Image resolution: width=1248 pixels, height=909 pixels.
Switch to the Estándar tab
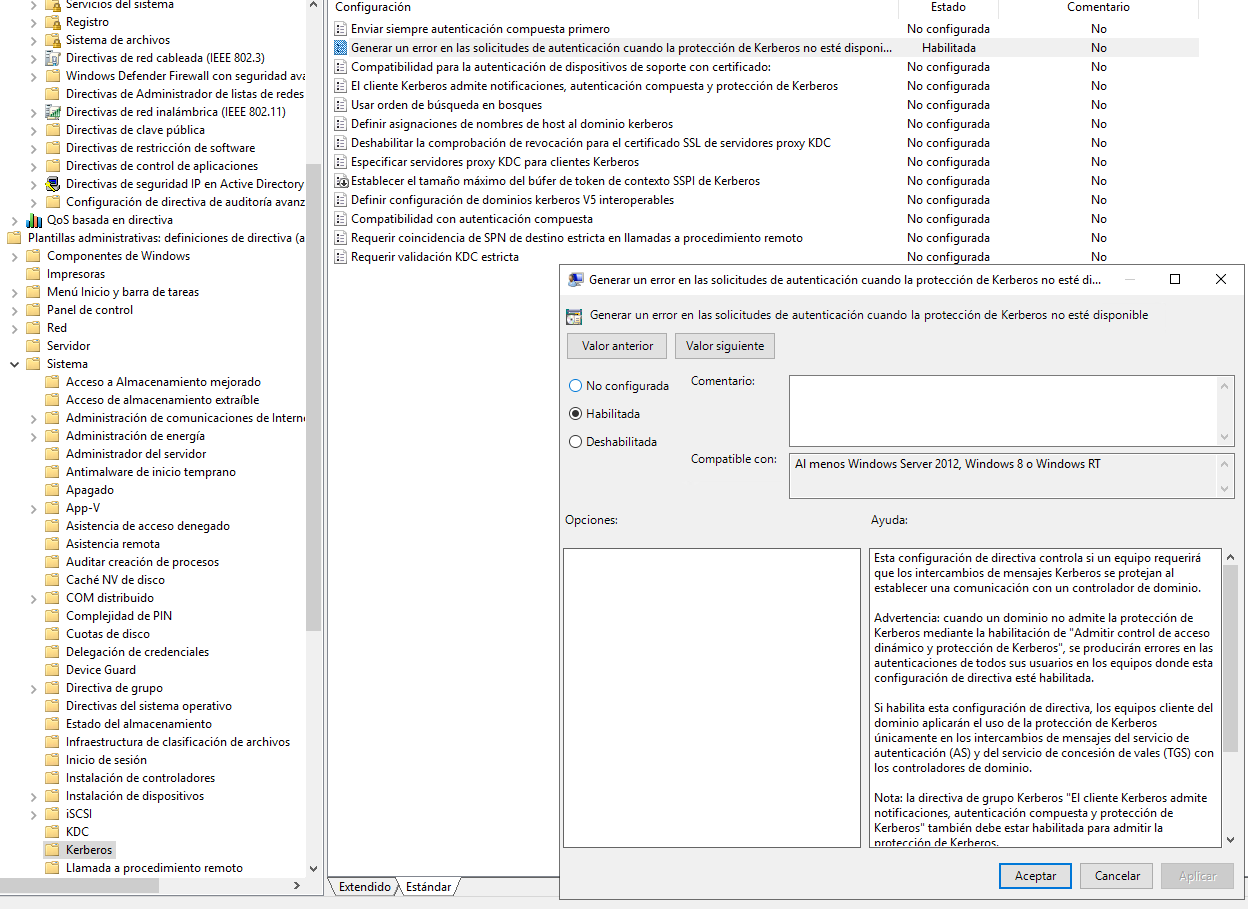coord(428,887)
